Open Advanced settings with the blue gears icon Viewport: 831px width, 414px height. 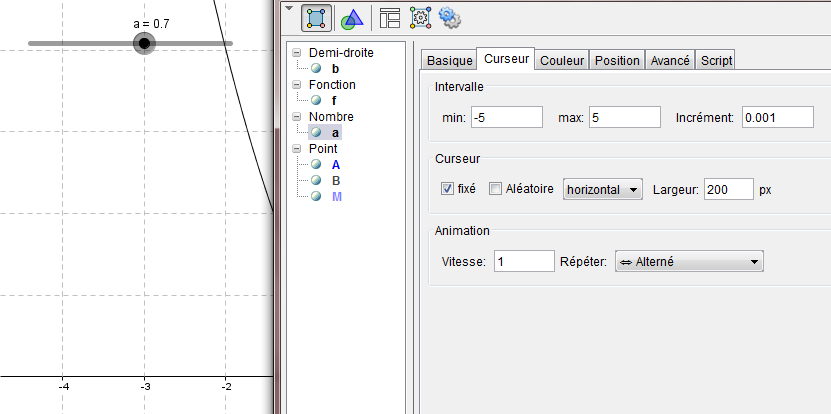(449, 17)
